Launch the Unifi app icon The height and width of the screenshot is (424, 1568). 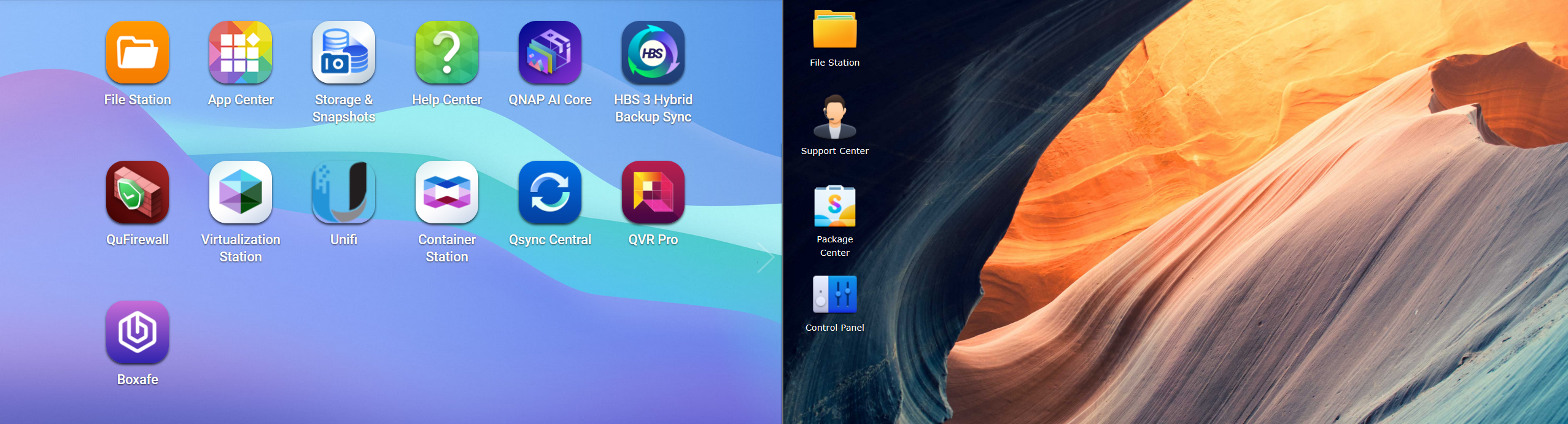click(344, 192)
